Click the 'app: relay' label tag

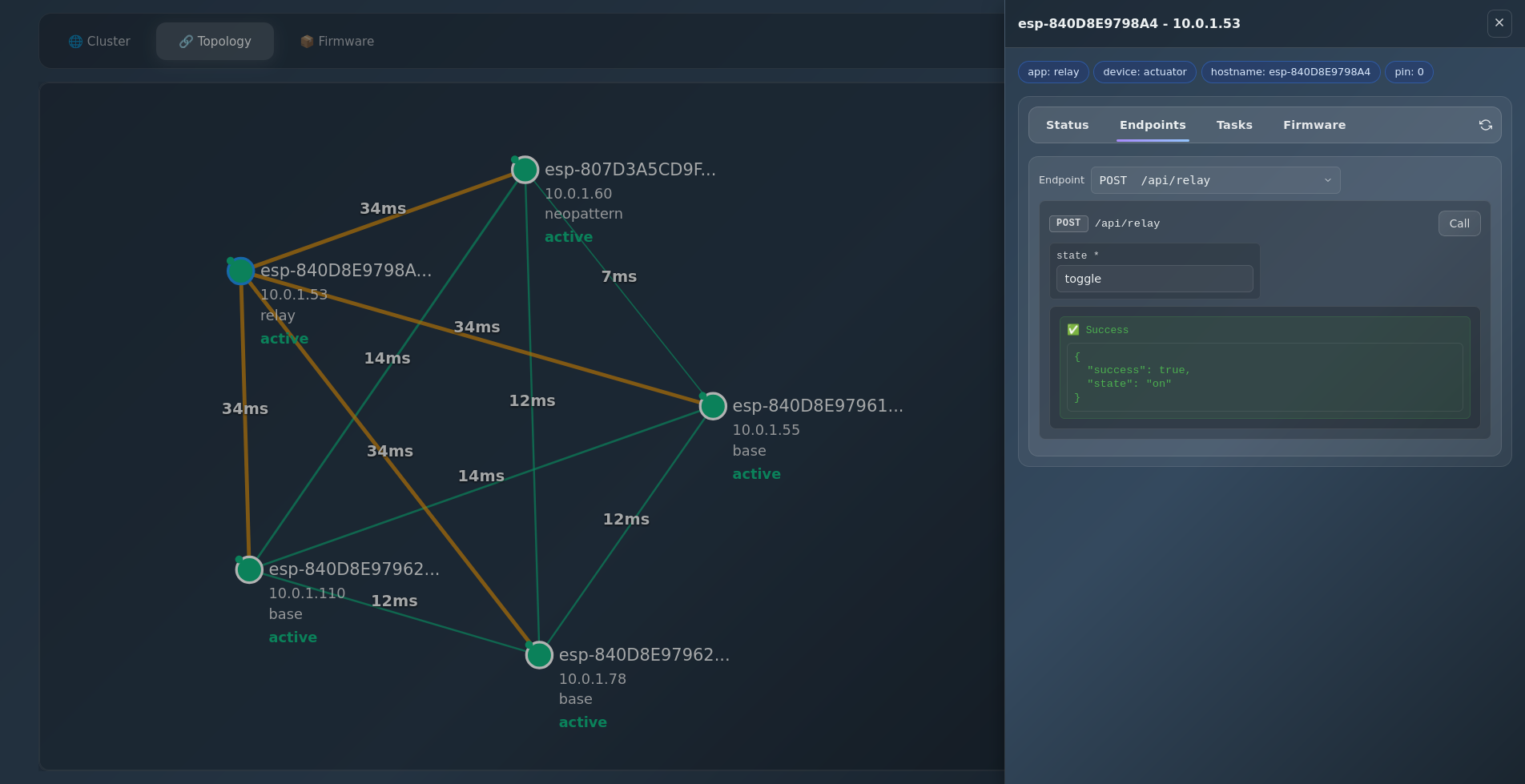(1052, 72)
